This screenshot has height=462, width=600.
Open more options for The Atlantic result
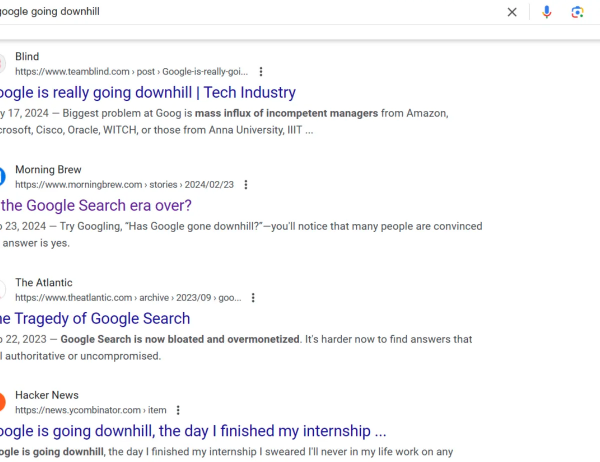coord(253,298)
